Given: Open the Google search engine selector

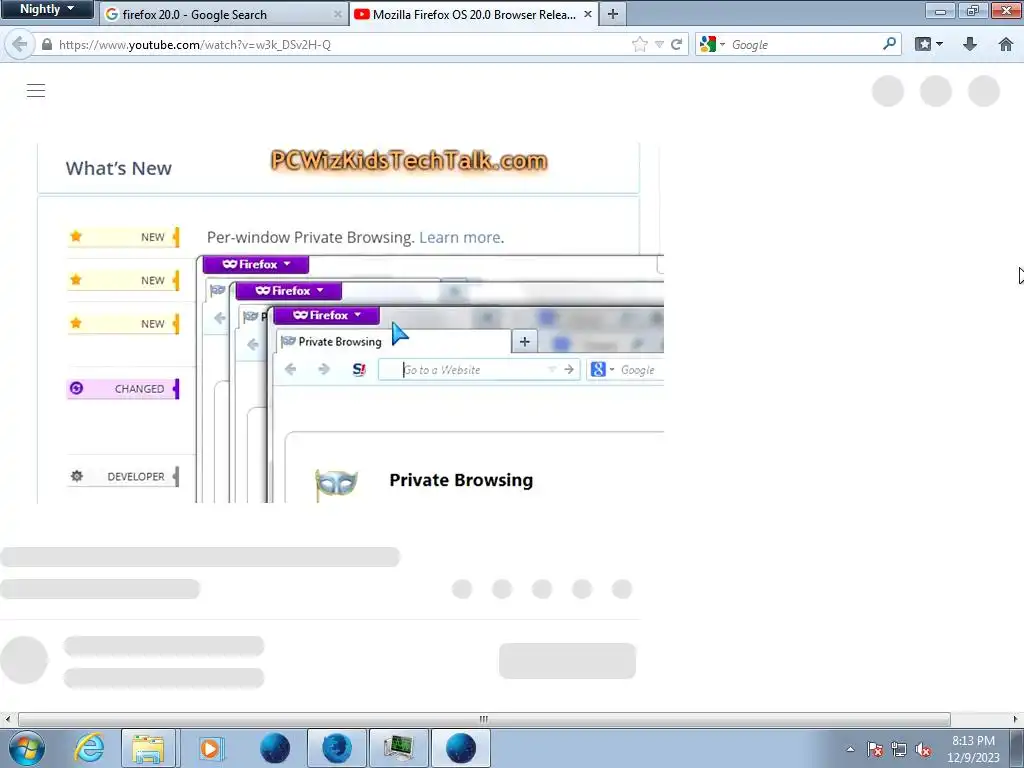Looking at the screenshot, I should 712,44.
